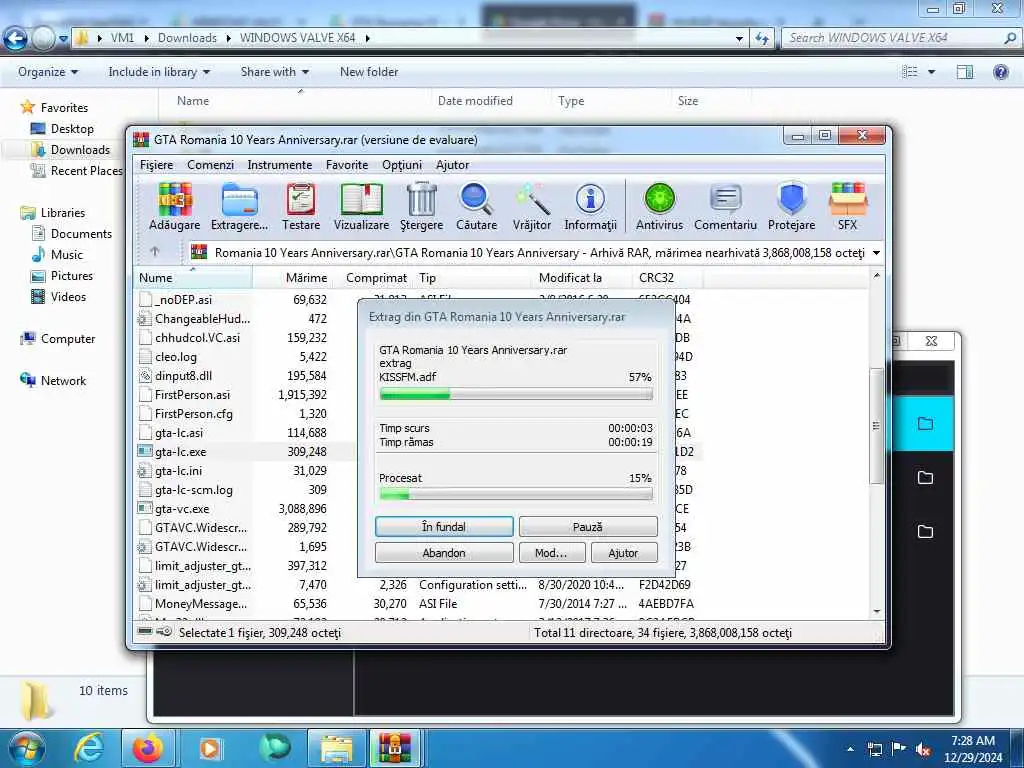Viewport: 1024px width, 768px height.
Task: Click the Extragere toolbar icon
Action: (x=239, y=206)
